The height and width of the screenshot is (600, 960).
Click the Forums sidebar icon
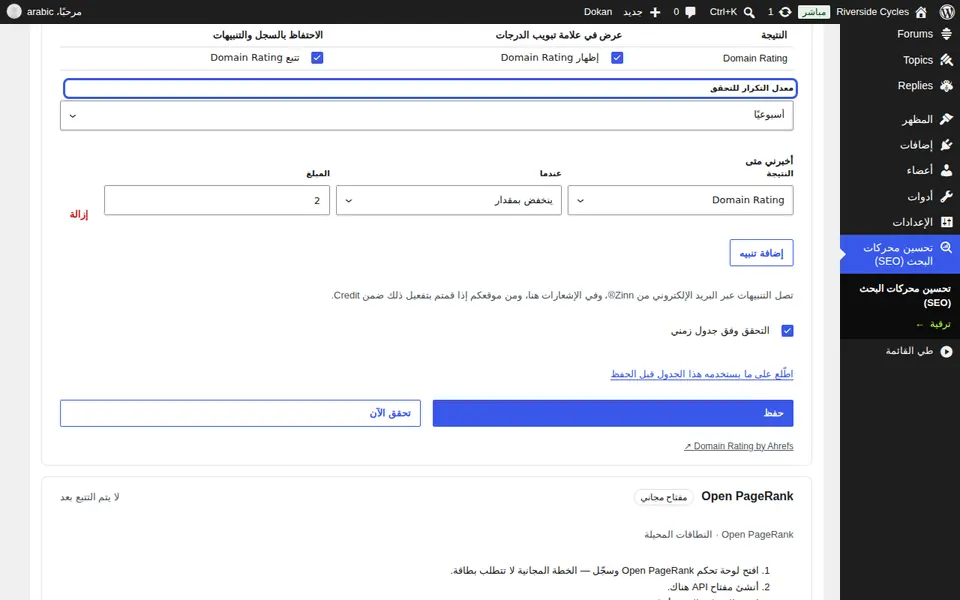[x=947, y=34]
